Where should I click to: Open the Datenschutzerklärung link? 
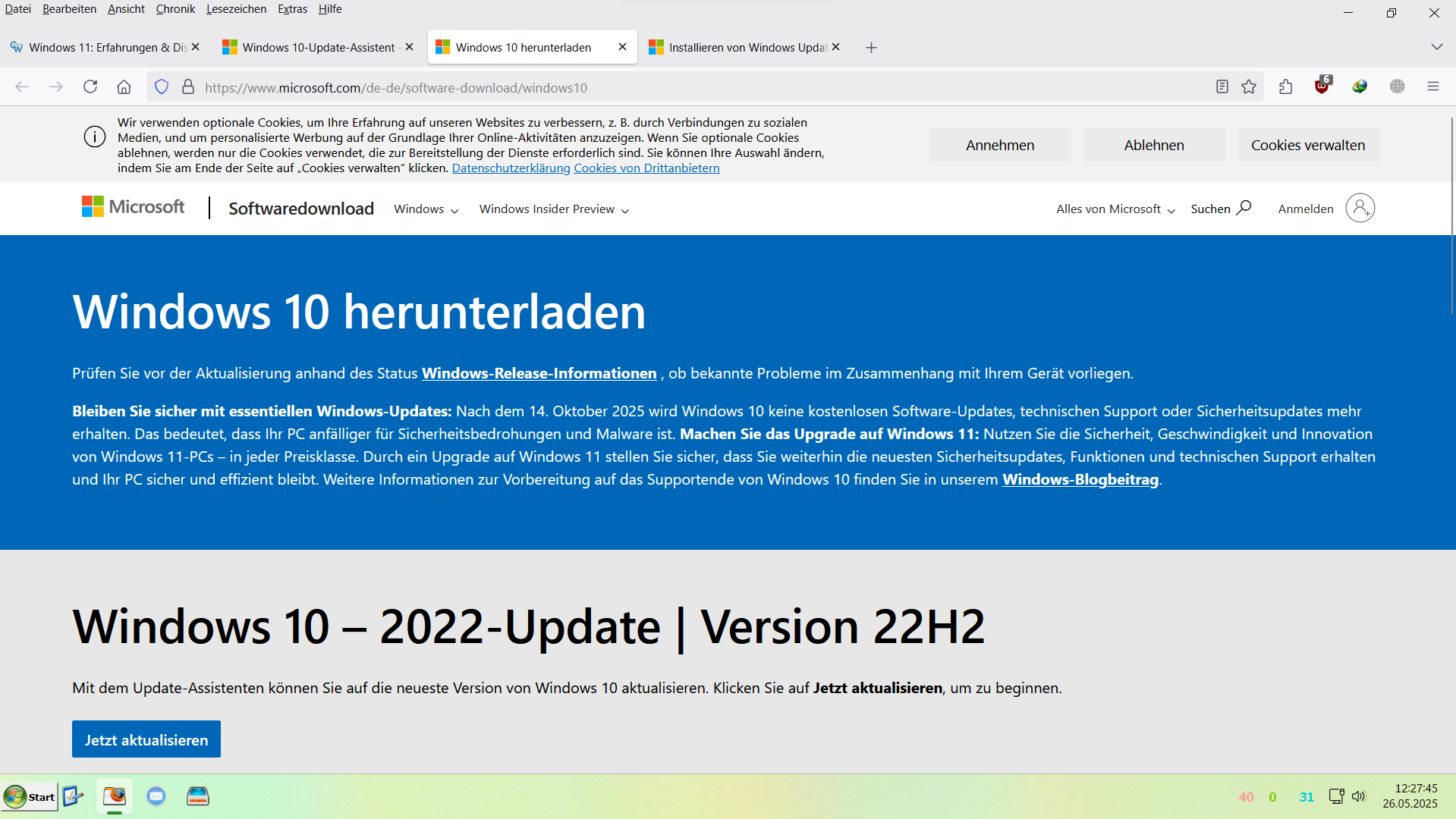[511, 168]
